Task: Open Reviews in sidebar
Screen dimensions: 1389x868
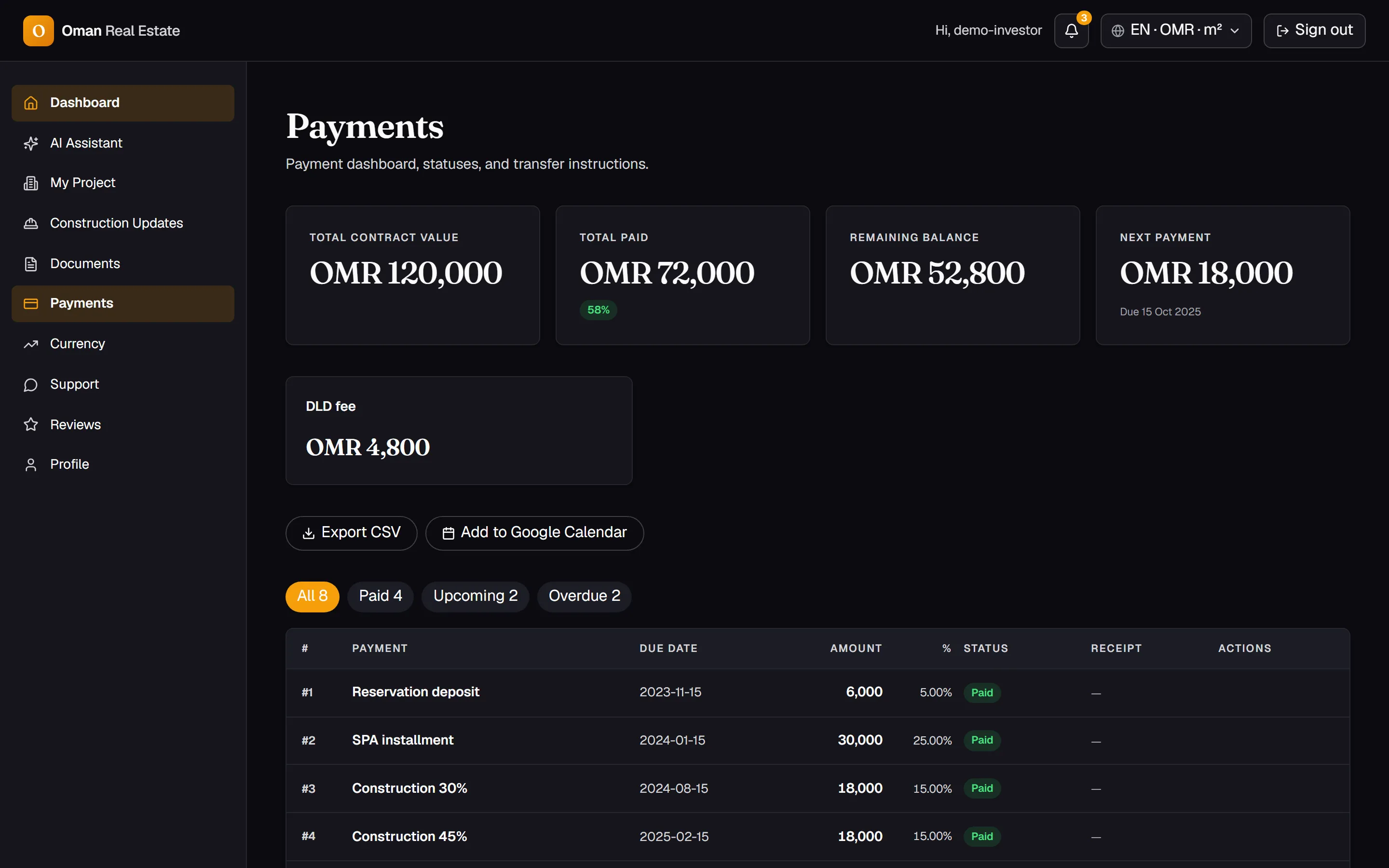Action: coord(123,424)
